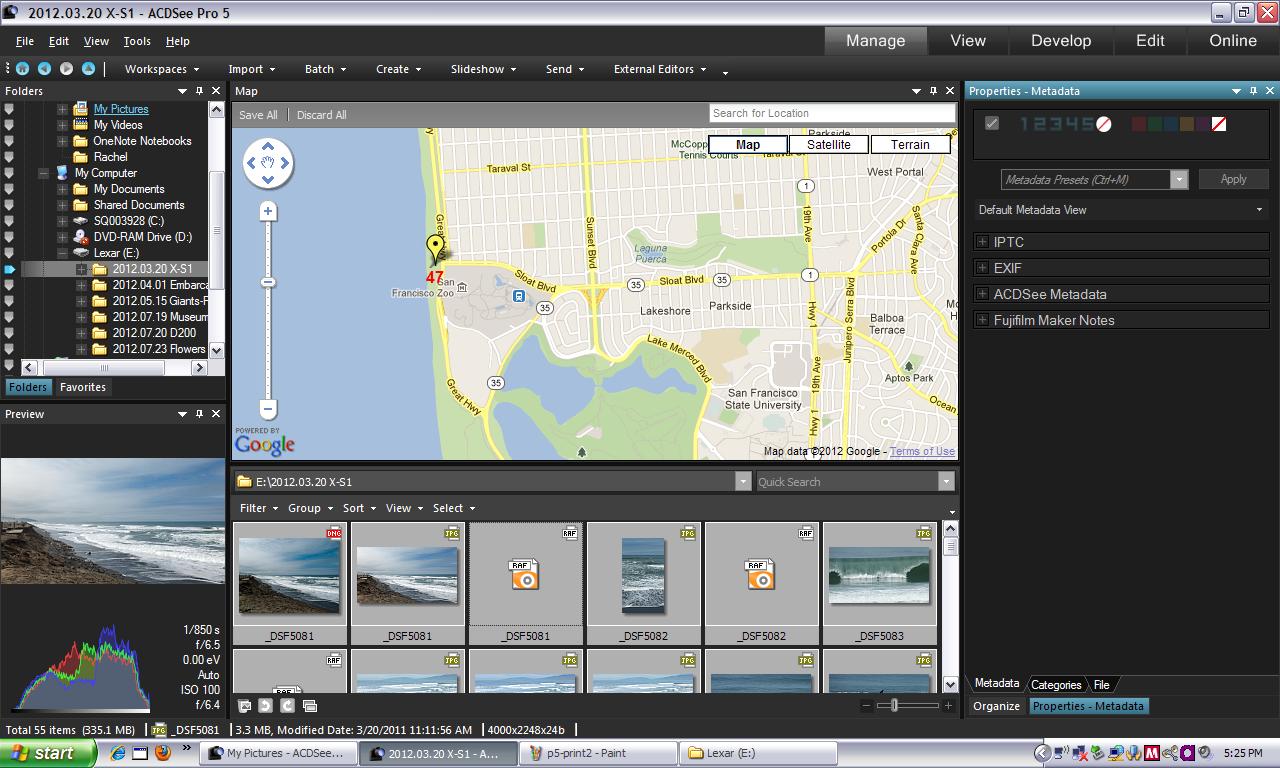1280x768 pixels.
Task: Open the Metadata Presets dropdown
Action: click(x=1179, y=180)
